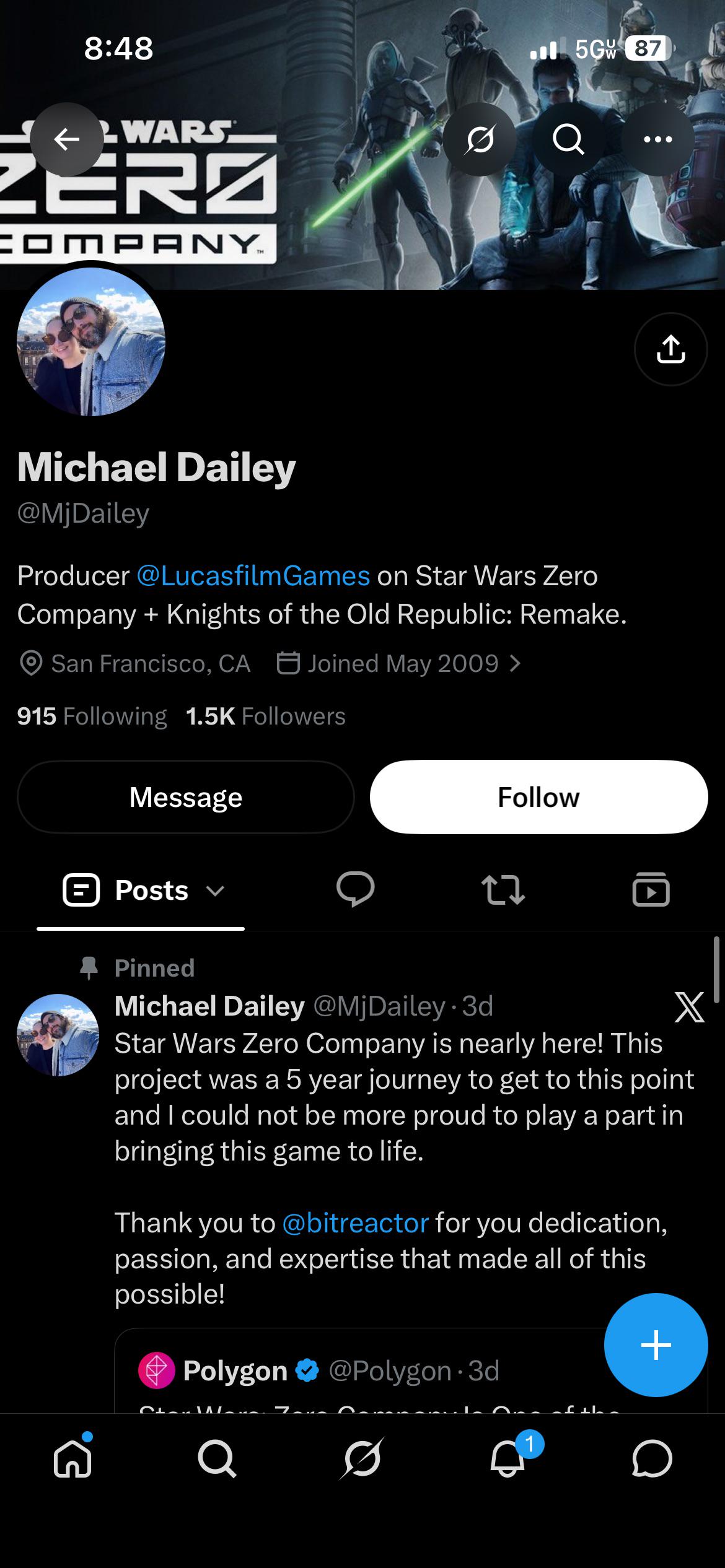Tap the back arrow button

(x=67, y=139)
